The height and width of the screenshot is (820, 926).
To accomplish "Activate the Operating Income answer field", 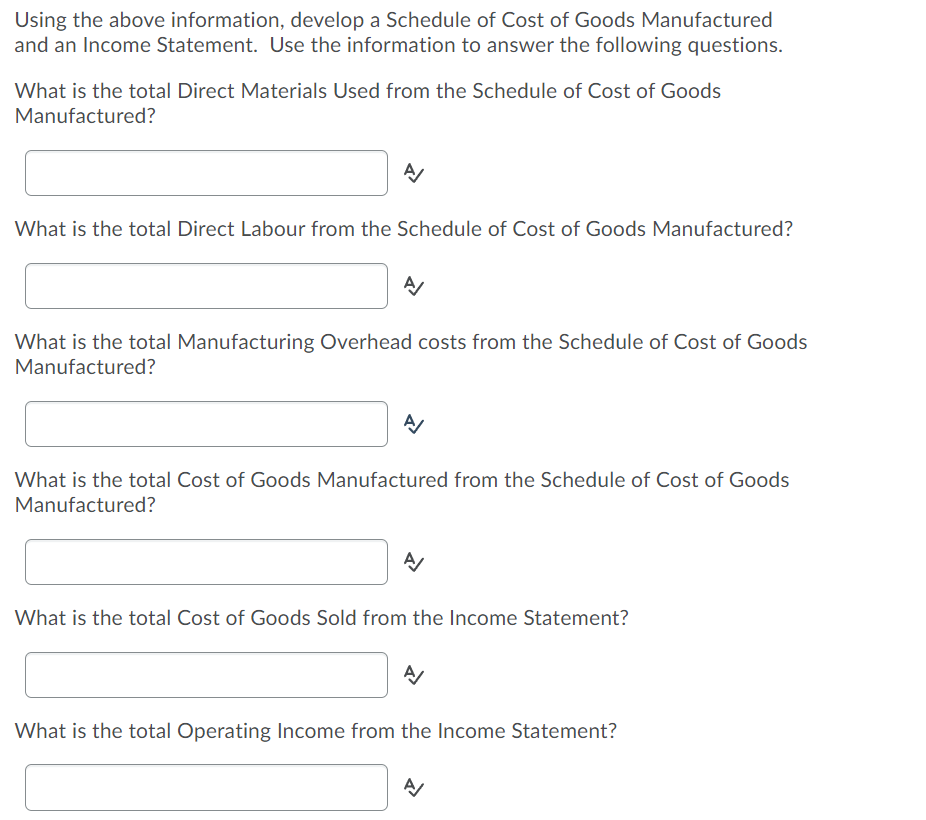I will click(x=206, y=788).
